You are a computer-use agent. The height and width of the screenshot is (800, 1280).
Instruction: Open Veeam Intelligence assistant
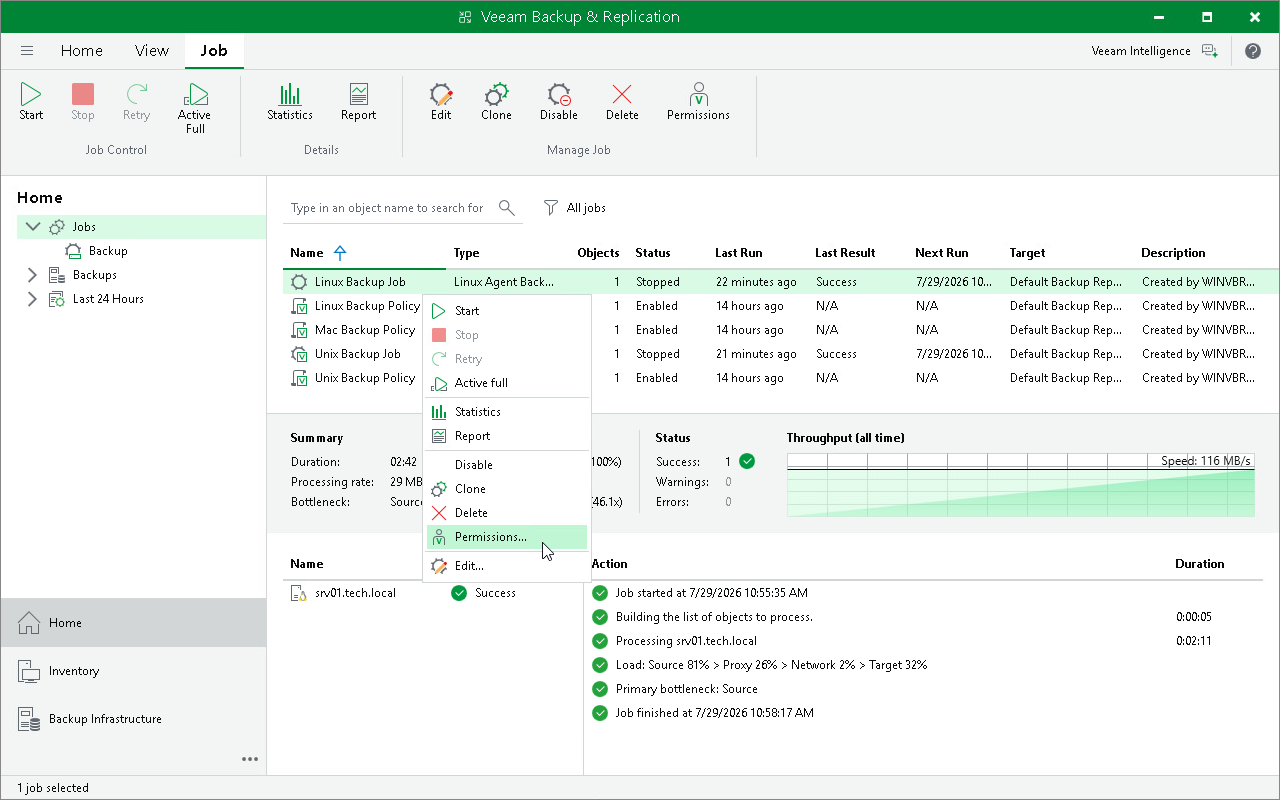click(x=1155, y=51)
